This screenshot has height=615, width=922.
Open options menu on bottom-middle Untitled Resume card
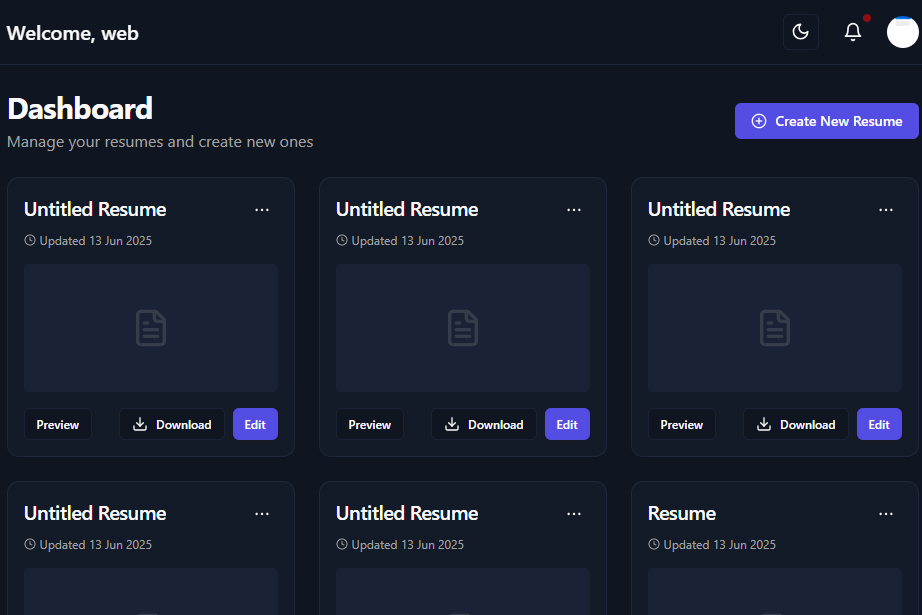pyautogui.click(x=574, y=514)
